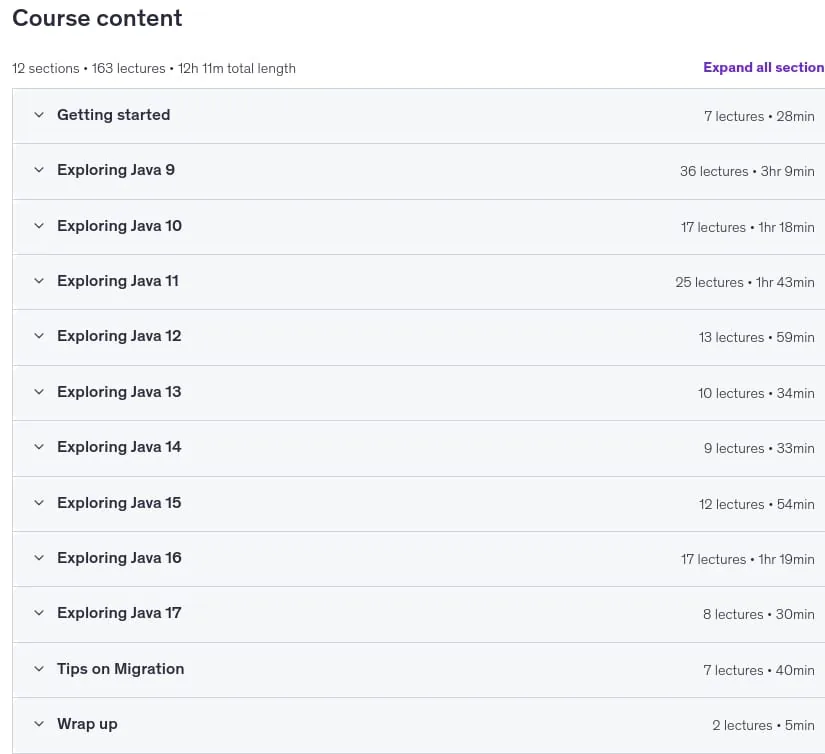Expand the Wrap up section chevron
The image size is (825, 754).
tap(39, 723)
